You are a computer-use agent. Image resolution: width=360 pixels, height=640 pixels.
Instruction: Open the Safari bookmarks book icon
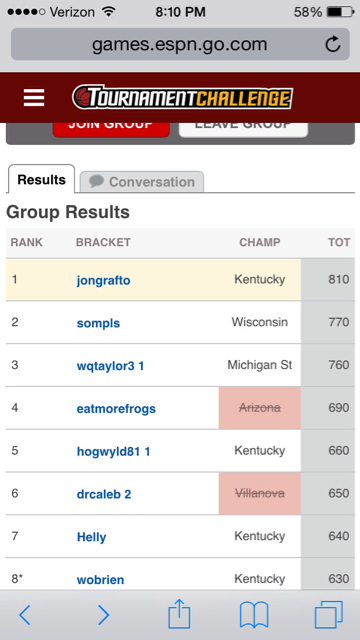click(254, 615)
